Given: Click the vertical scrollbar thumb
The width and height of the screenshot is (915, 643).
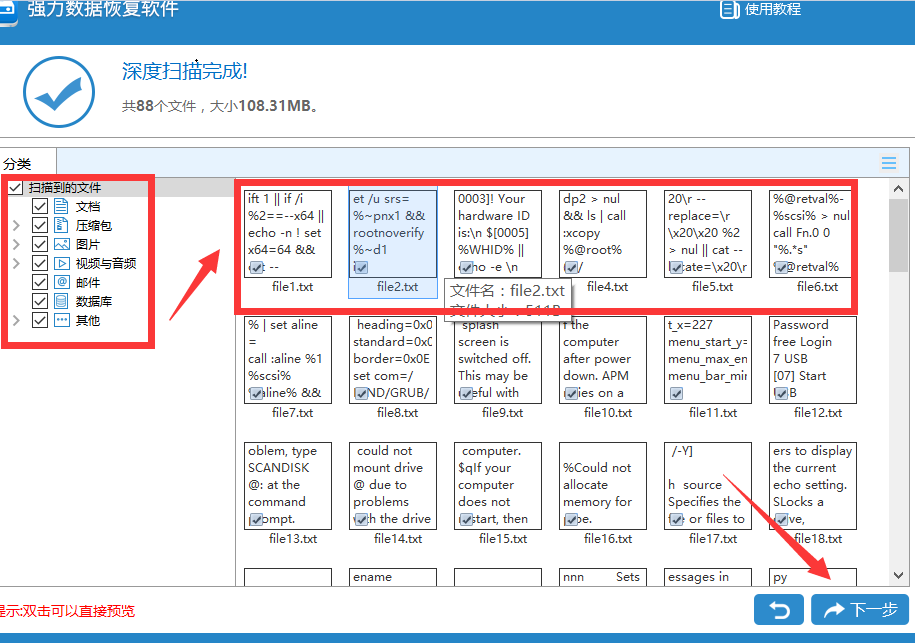Looking at the screenshot, I should click(x=899, y=235).
